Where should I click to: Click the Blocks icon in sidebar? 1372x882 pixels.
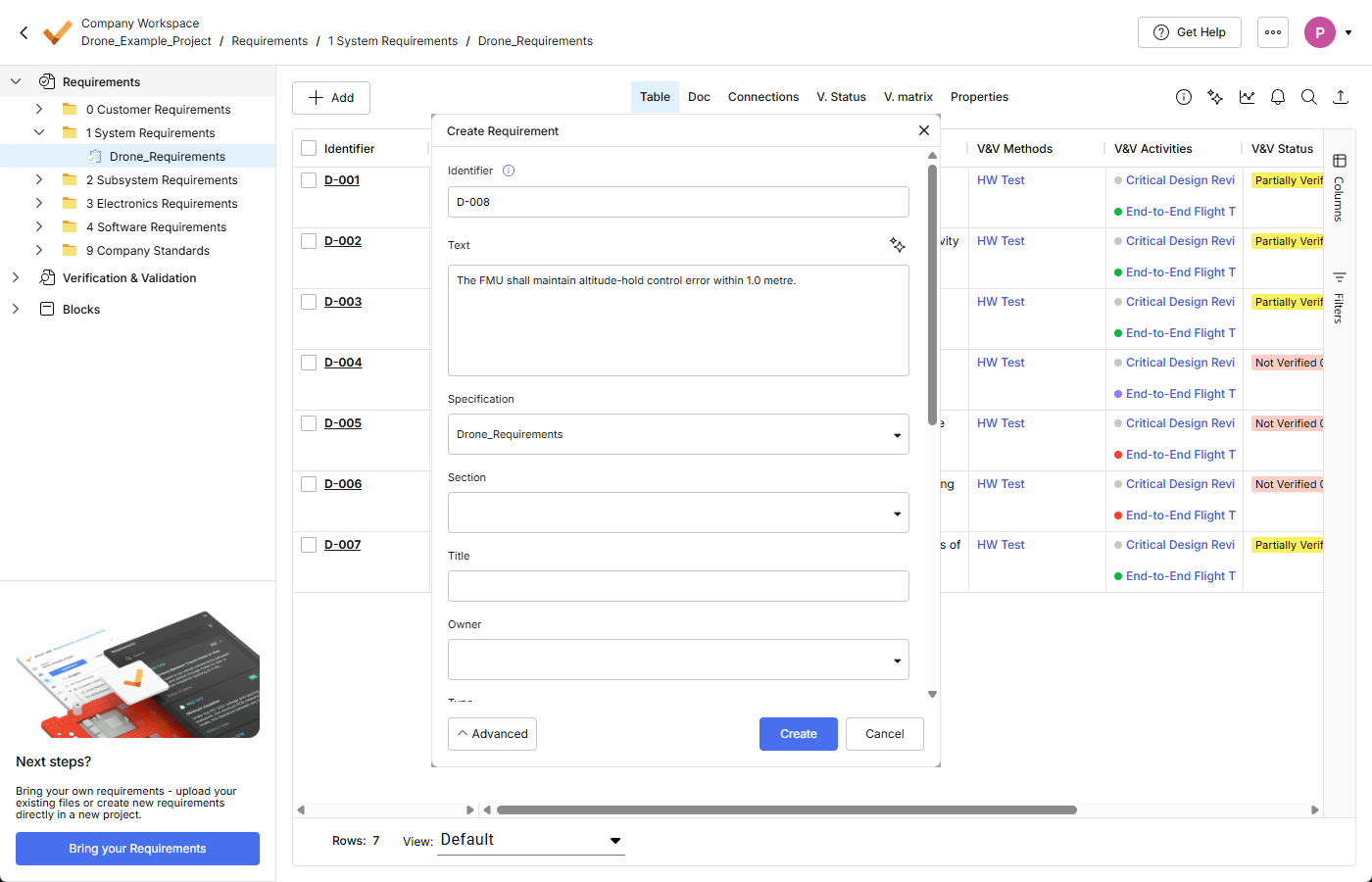pyautogui.click(x=46, y=309)
